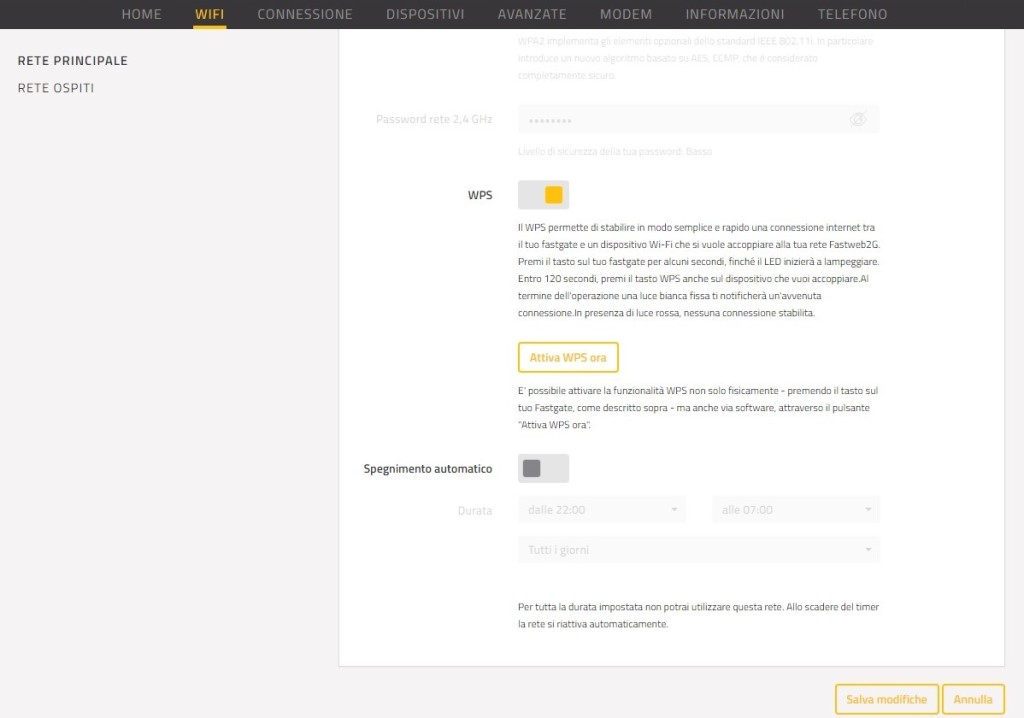Image resolution: width=1024 pixels, height=718 pixels.
Task: Navigate to the MODEM tab
Action: click(626, 14)
